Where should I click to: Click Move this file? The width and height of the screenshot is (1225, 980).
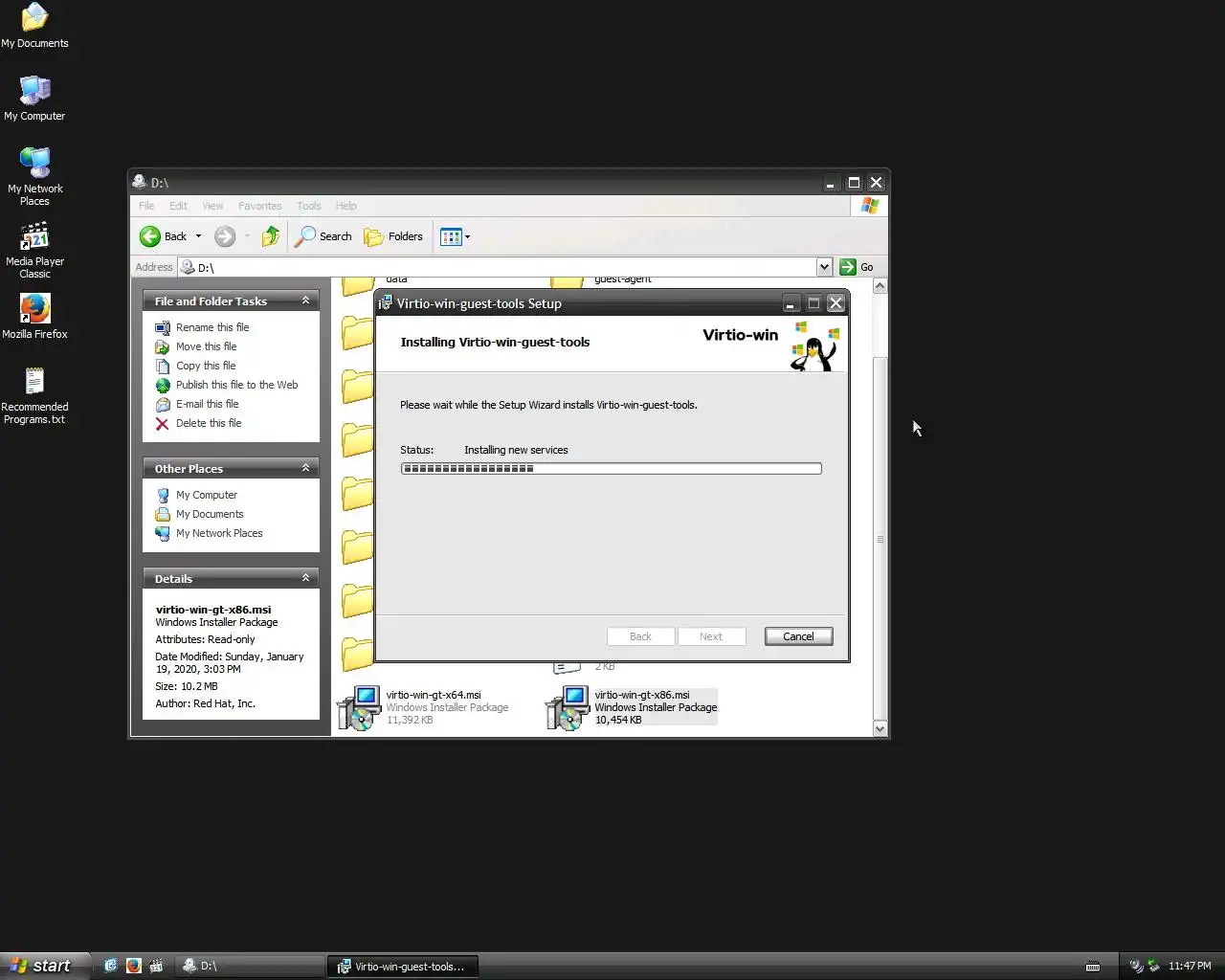[x=206, y=346]
